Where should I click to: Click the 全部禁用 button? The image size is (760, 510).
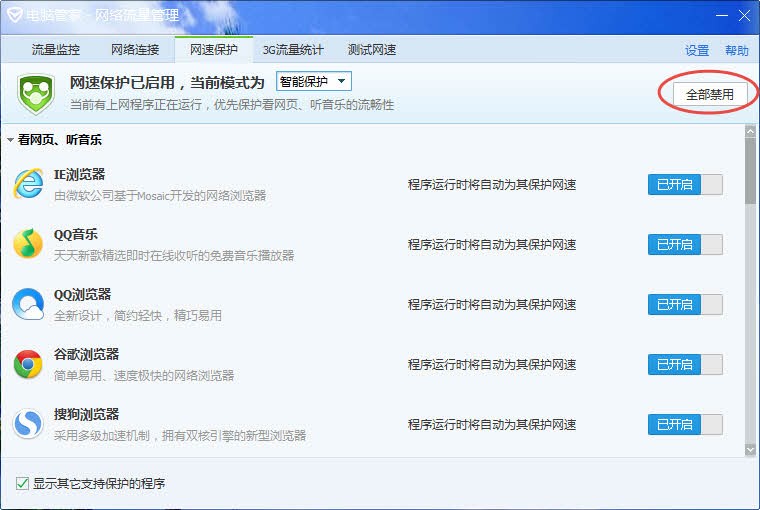710,94
